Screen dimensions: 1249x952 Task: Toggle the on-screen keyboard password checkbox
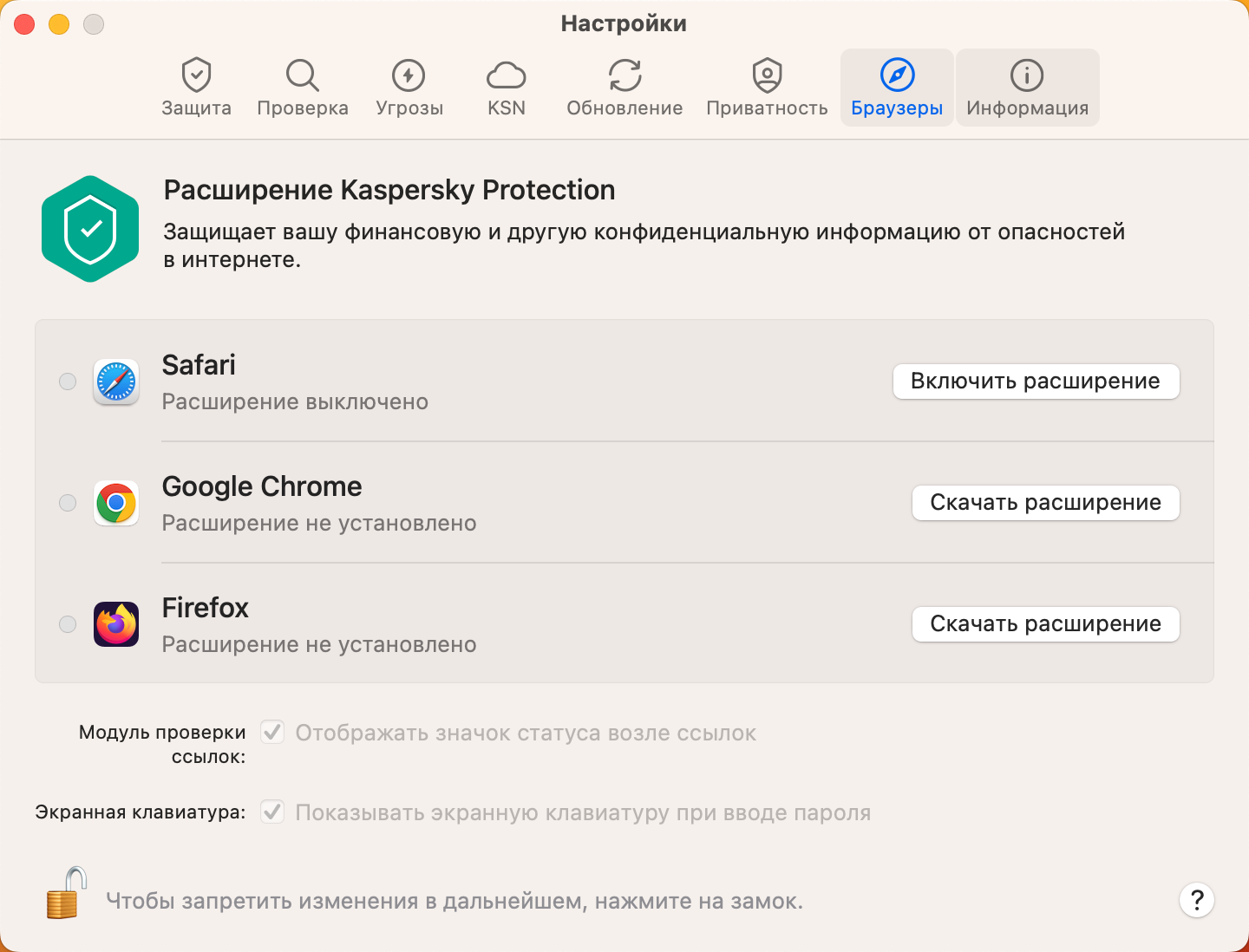[272, 812]
